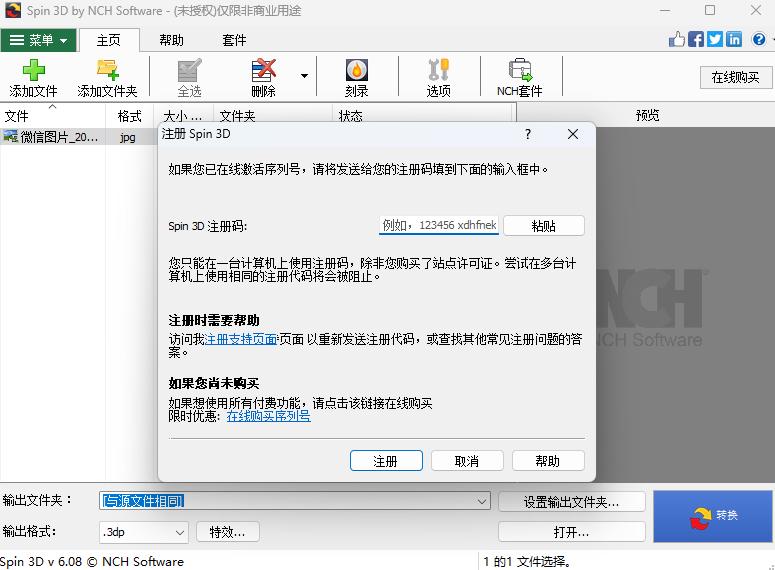Select the 微信图片_20... file row
This screenshot has width=775, height=570.
coord(78,137)
